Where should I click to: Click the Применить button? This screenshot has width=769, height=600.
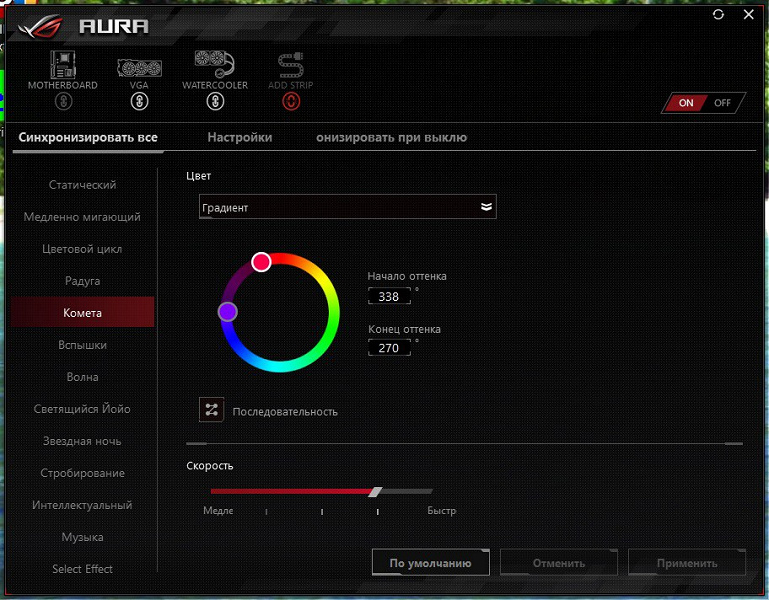tap(687, 563)
